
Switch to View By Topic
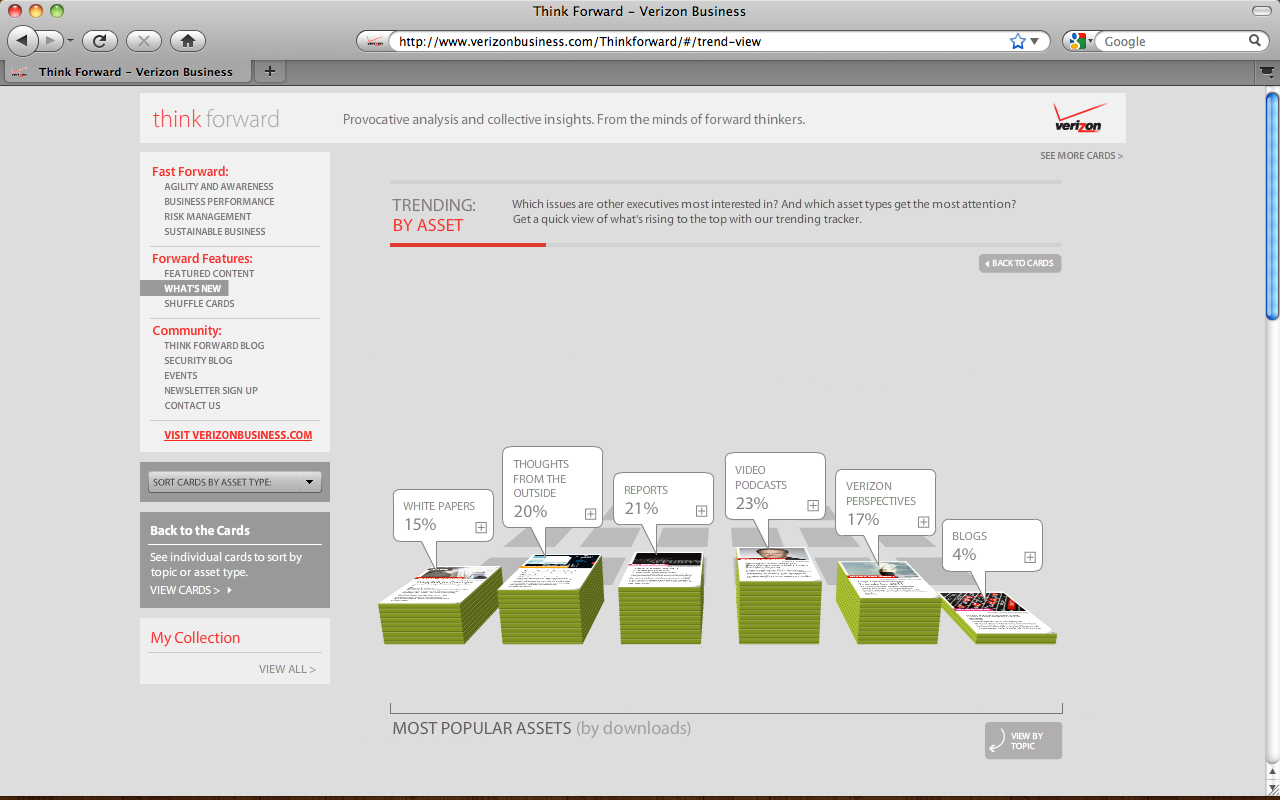pos(1023,741)
